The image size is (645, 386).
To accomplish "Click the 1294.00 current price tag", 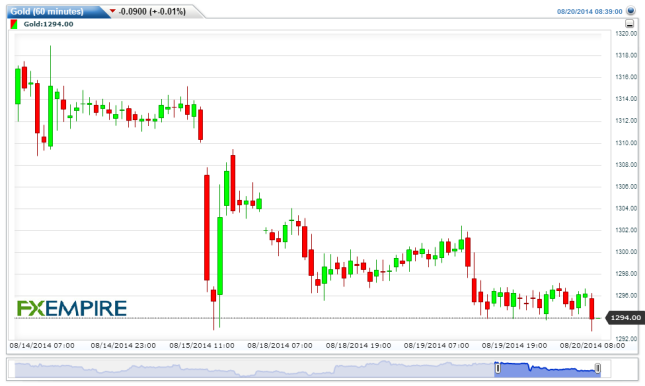I will 625,318.
